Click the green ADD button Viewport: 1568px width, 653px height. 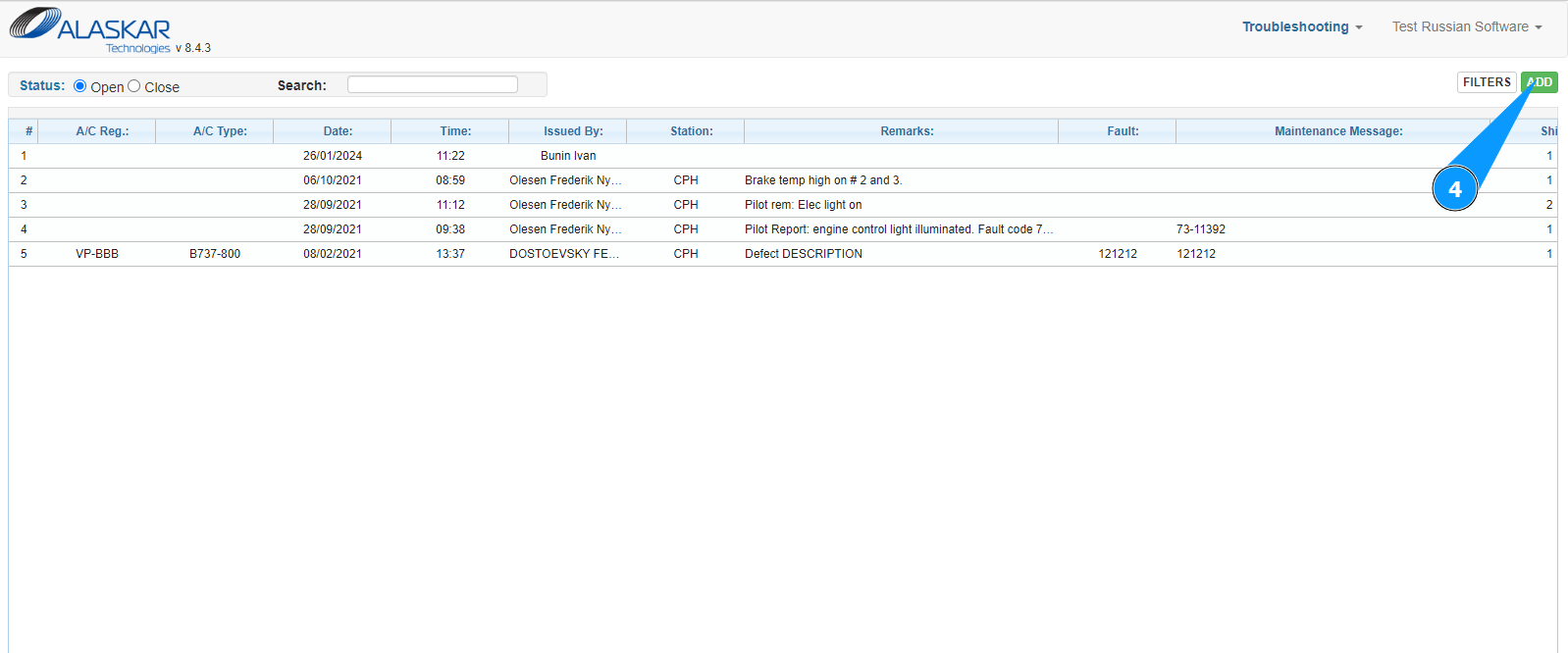tap(1540, 82)
